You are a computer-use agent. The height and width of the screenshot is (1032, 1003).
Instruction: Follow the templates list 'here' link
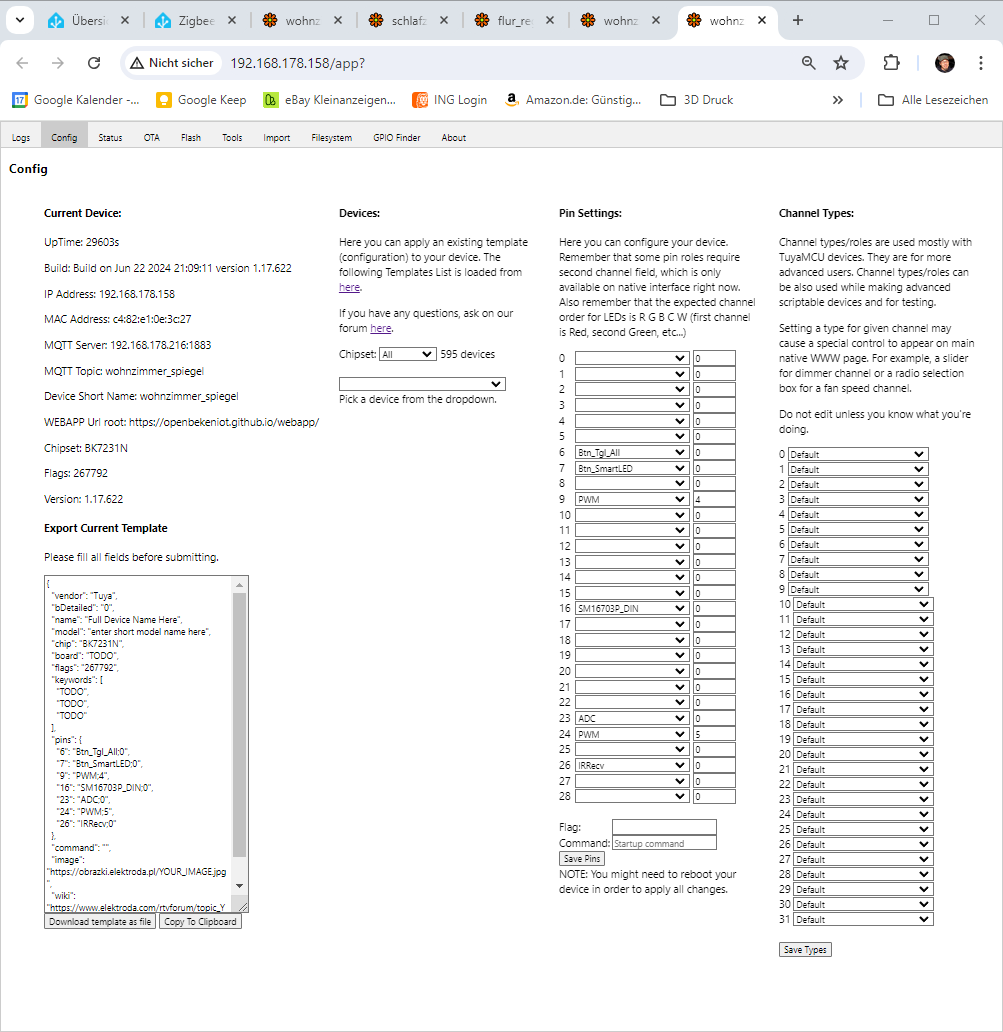pos(349,288)
